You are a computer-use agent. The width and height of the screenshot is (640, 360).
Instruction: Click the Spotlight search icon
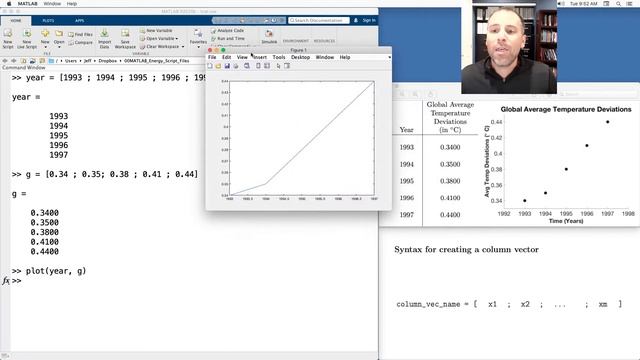click(618, 3)
